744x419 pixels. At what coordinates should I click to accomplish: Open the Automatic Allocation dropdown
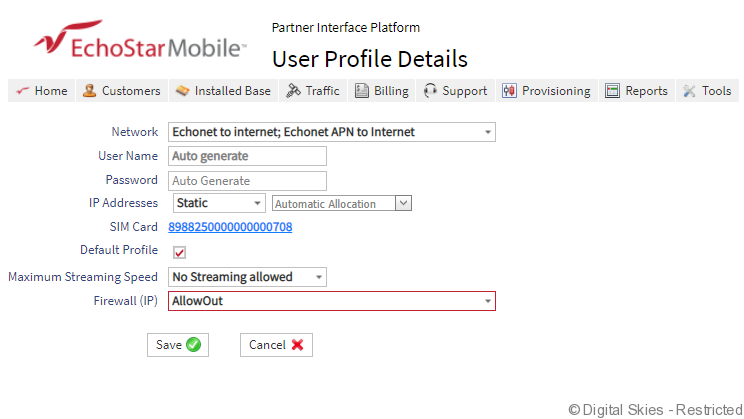(x=403, y=204)
